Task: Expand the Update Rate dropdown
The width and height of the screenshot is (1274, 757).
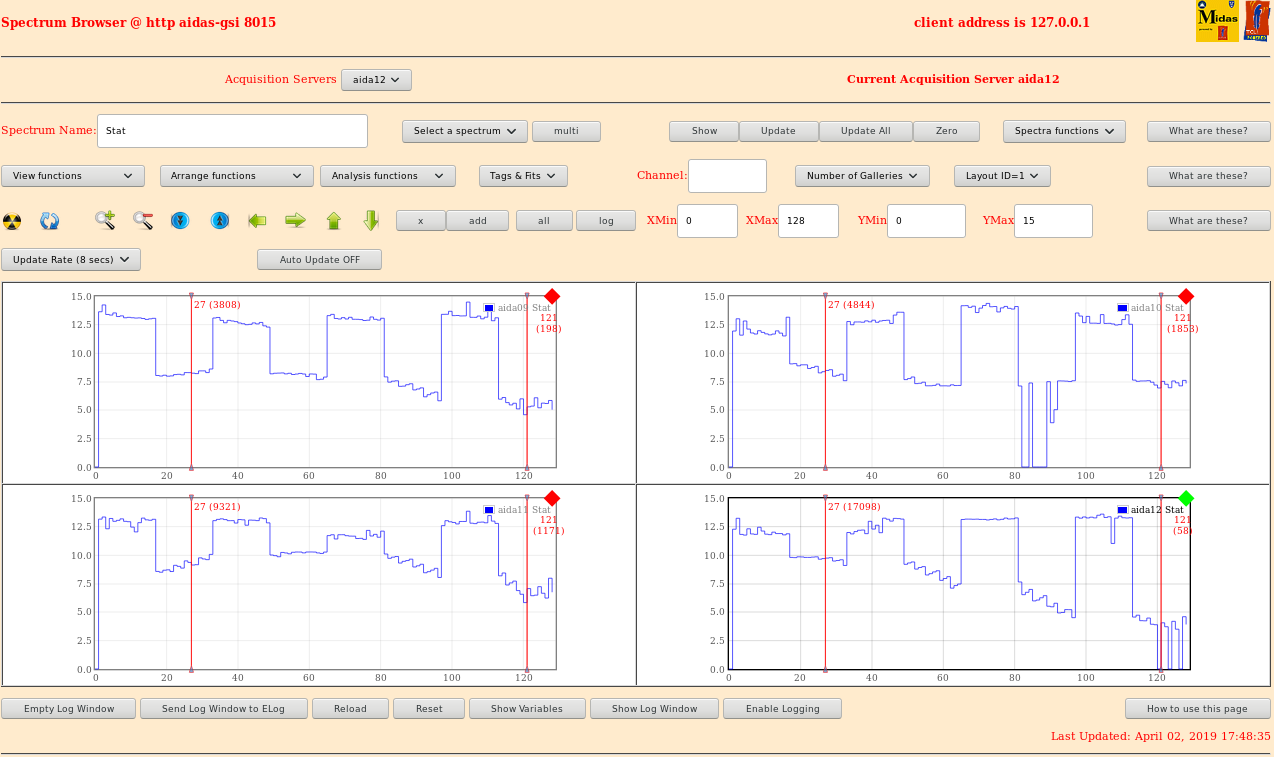Action: click(71, 260)
